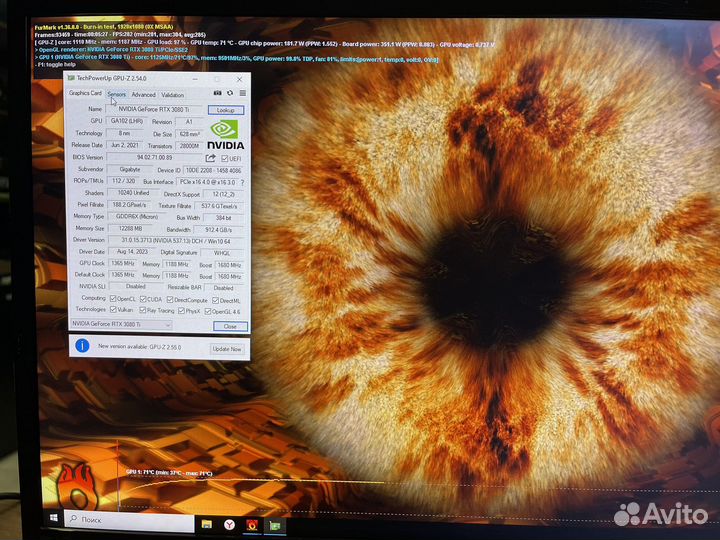Screen dimensions: 720x540
Task: Click the Release Date value Jun 2, 2021
Action: (x=125, y=145)
